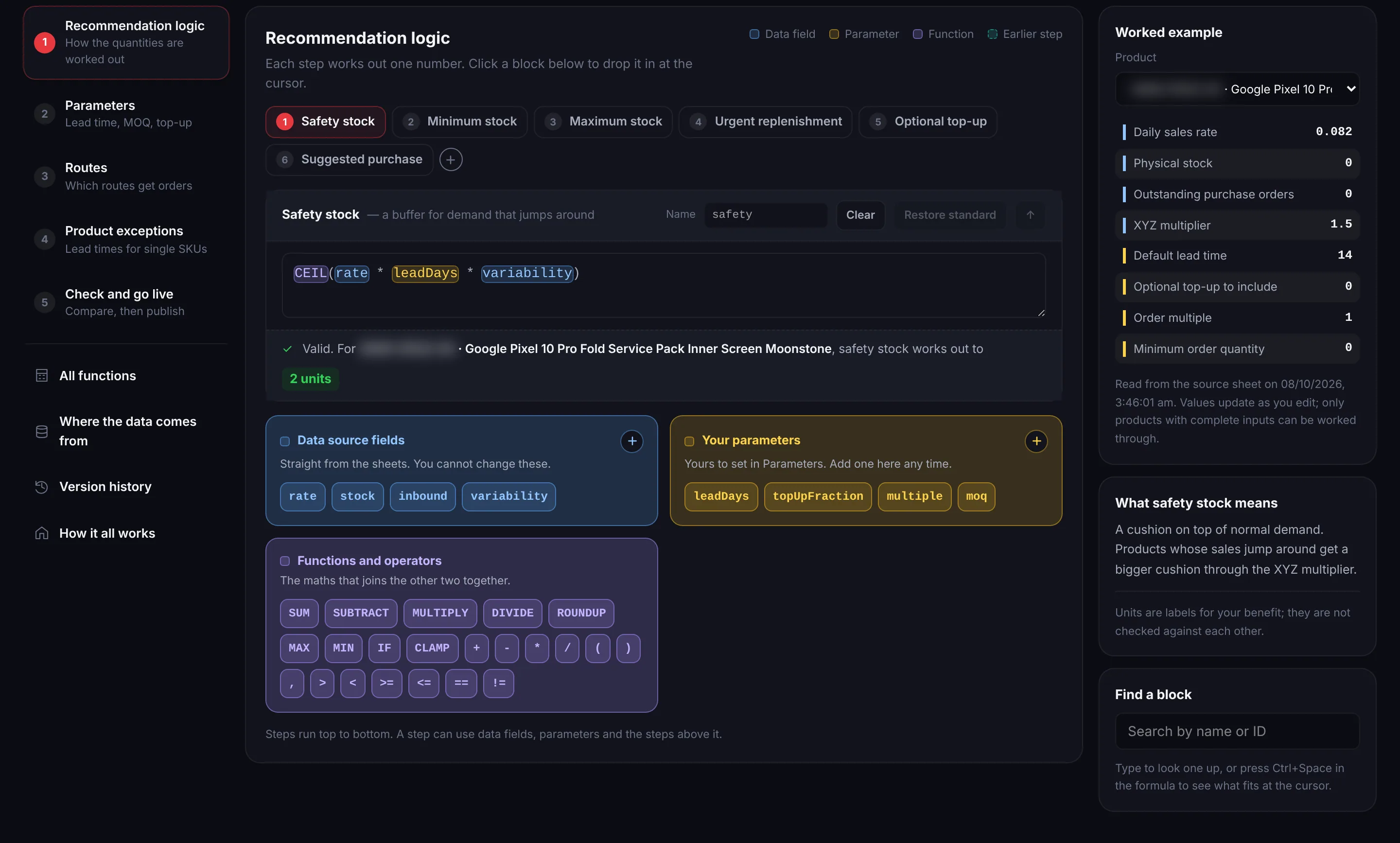
Task: Insert the inbound data field block
Action: (x=422, y=496)
